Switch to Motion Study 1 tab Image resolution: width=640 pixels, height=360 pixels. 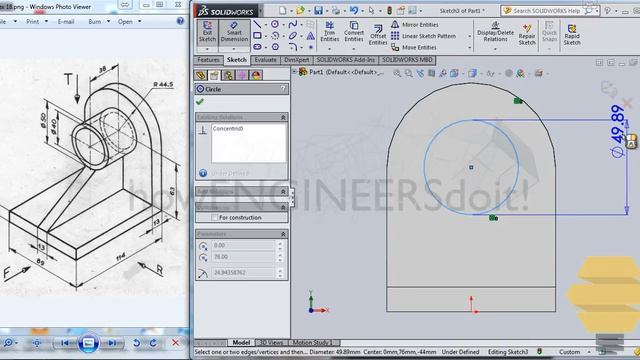point(313,342)
